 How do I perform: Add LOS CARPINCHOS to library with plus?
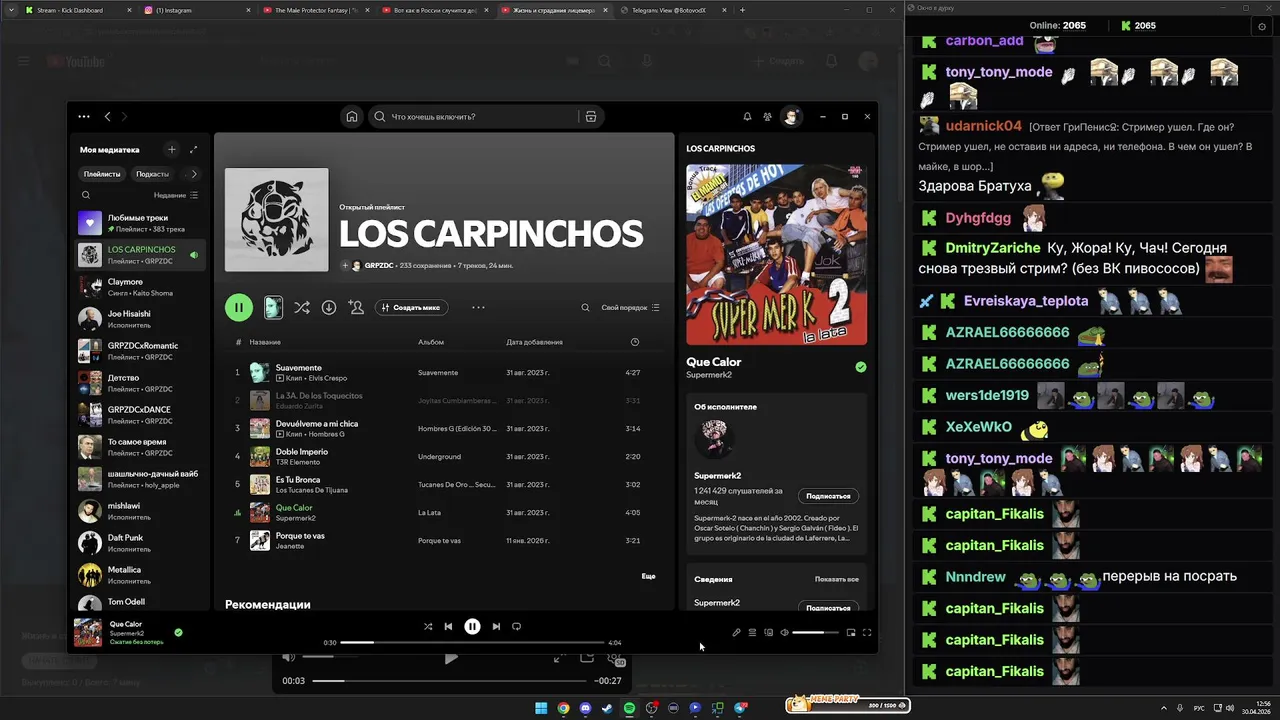345,266
